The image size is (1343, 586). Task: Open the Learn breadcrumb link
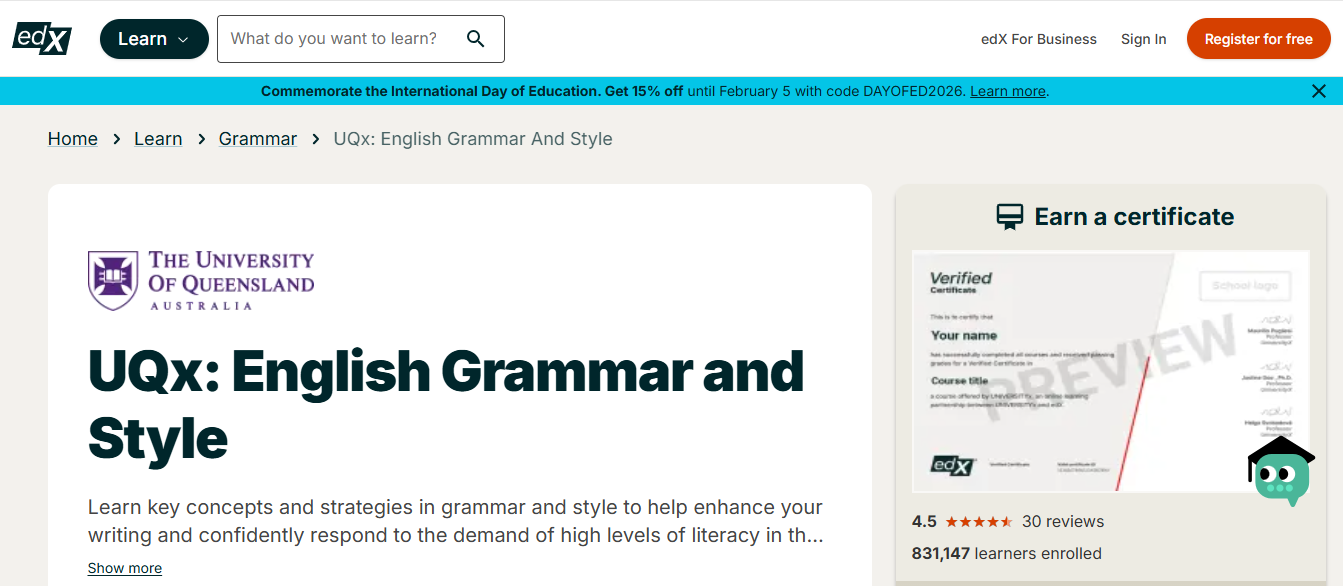pyautogui.click(x=158, y=139)
